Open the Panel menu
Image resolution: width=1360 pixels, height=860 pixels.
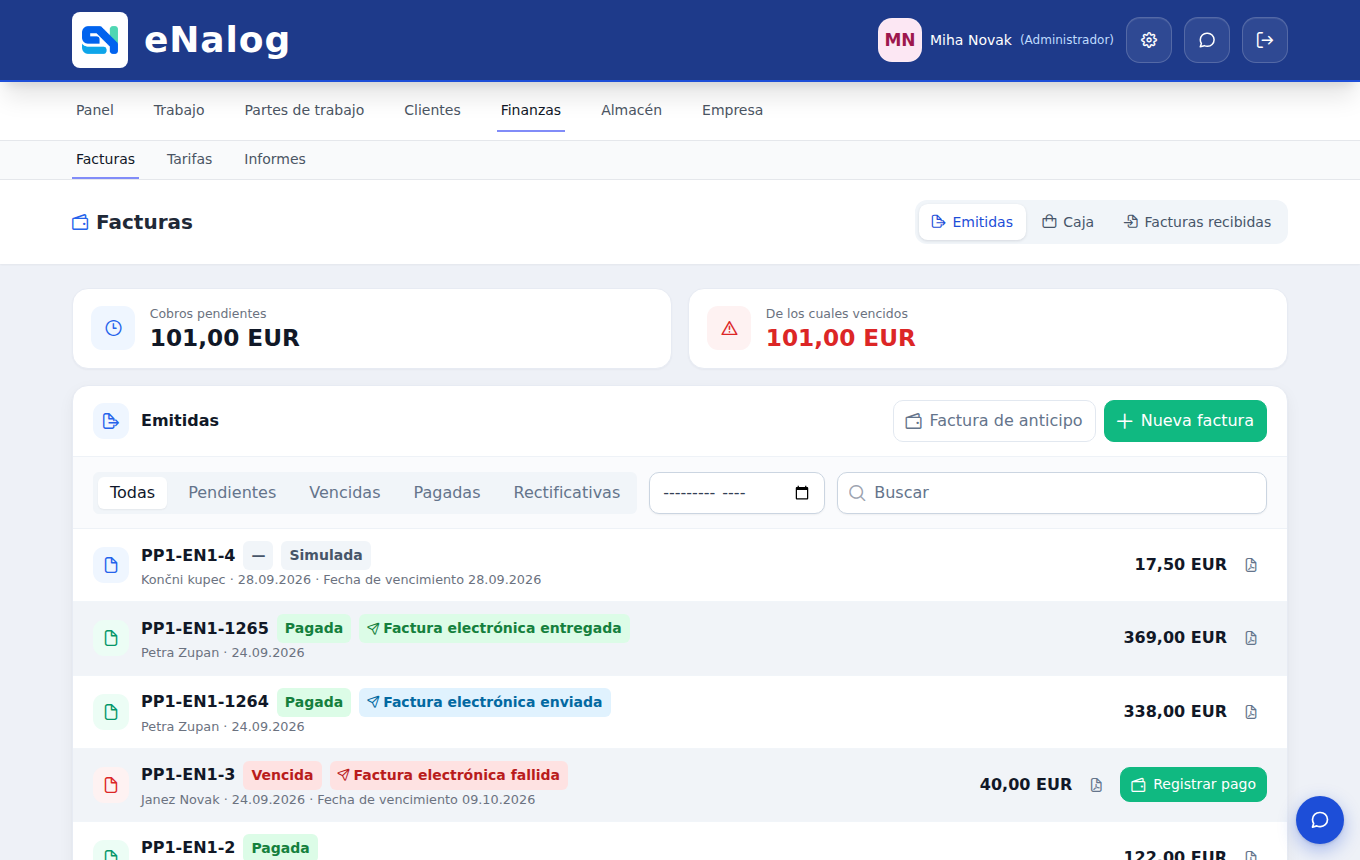pos(95,110)
